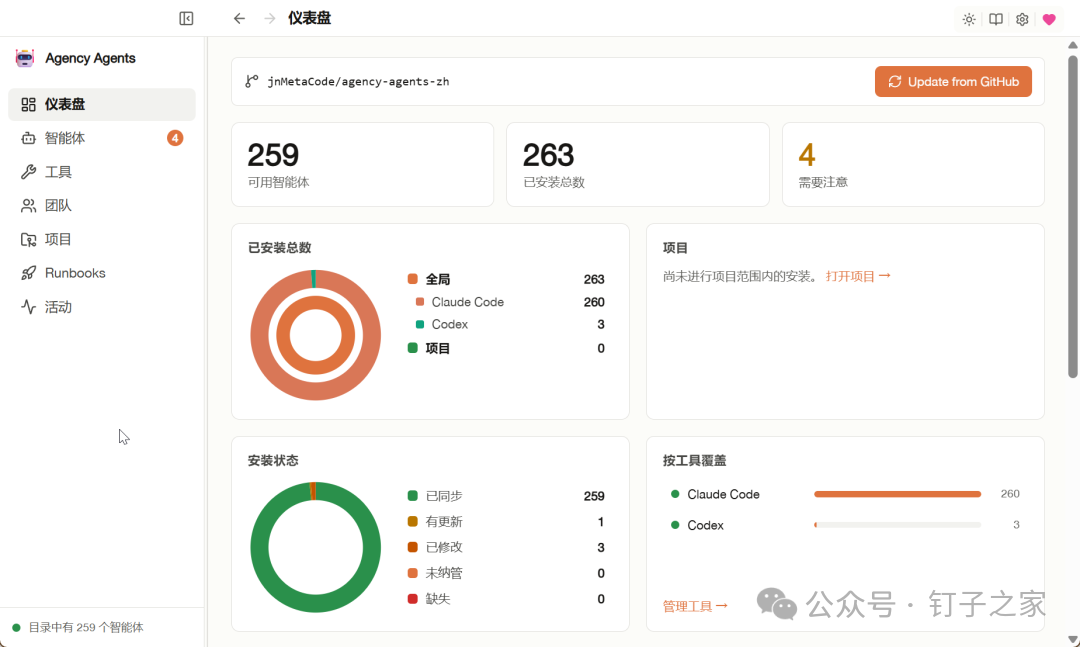Go forward with the right arrow

tap(269, 19)
